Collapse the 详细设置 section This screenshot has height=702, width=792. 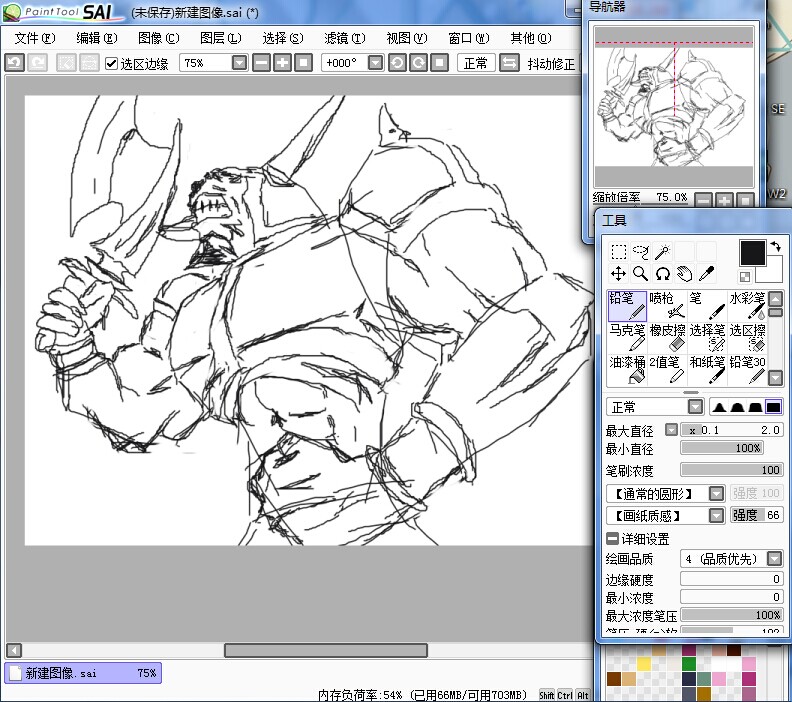(613, 539)
